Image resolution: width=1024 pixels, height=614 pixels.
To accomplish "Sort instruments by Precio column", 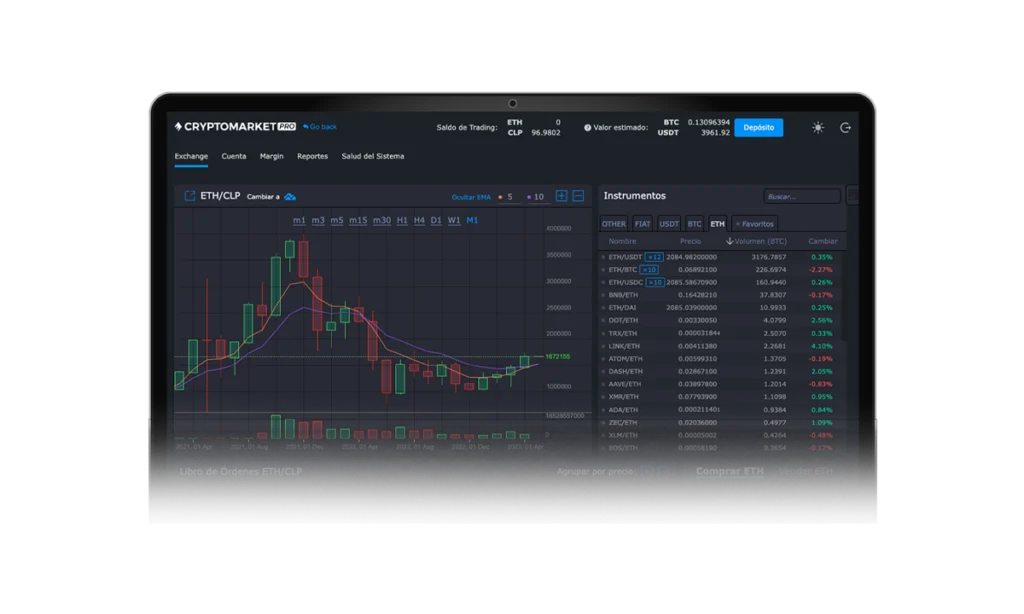I will point(690,241).
